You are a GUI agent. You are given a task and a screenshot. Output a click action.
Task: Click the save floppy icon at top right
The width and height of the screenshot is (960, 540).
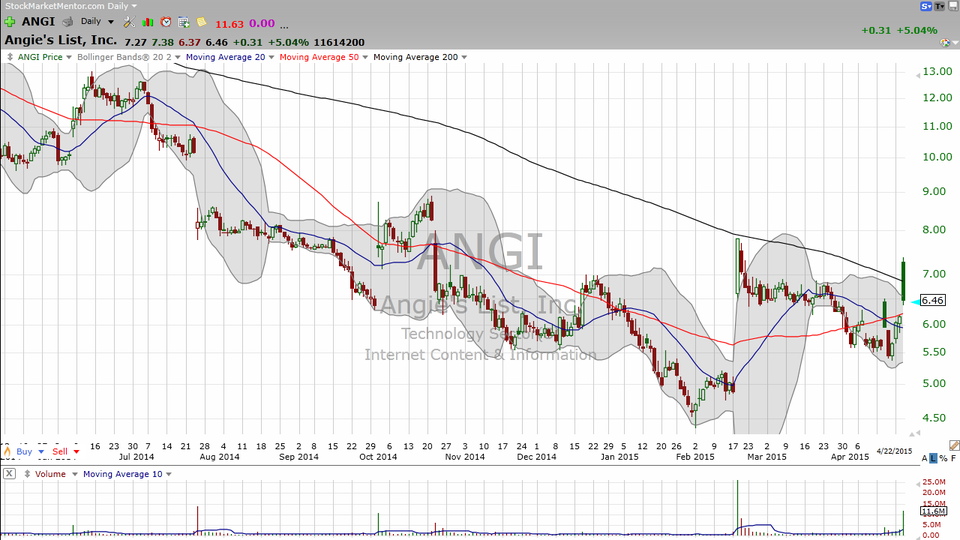(x=953, y=6)
